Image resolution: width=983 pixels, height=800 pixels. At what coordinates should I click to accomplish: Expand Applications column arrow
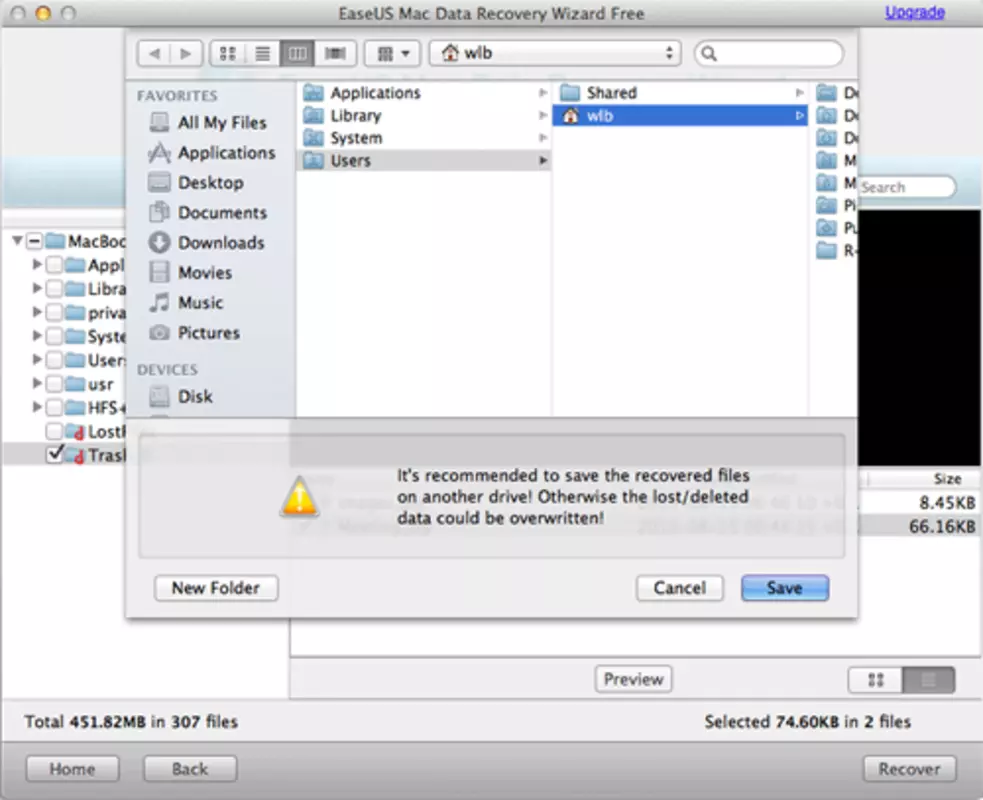click(543, 93)
